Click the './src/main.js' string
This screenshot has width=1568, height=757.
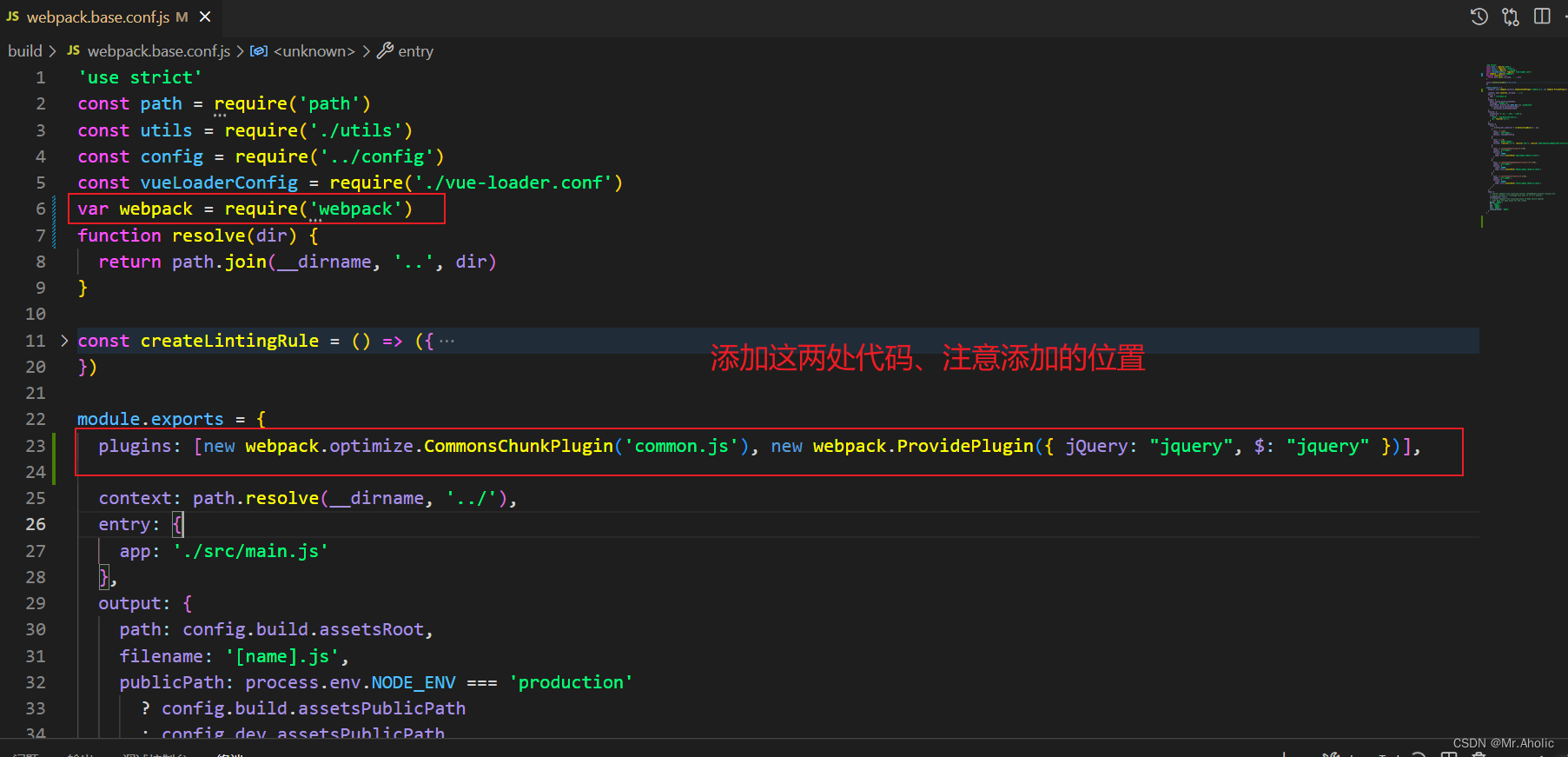pos(251,551)
